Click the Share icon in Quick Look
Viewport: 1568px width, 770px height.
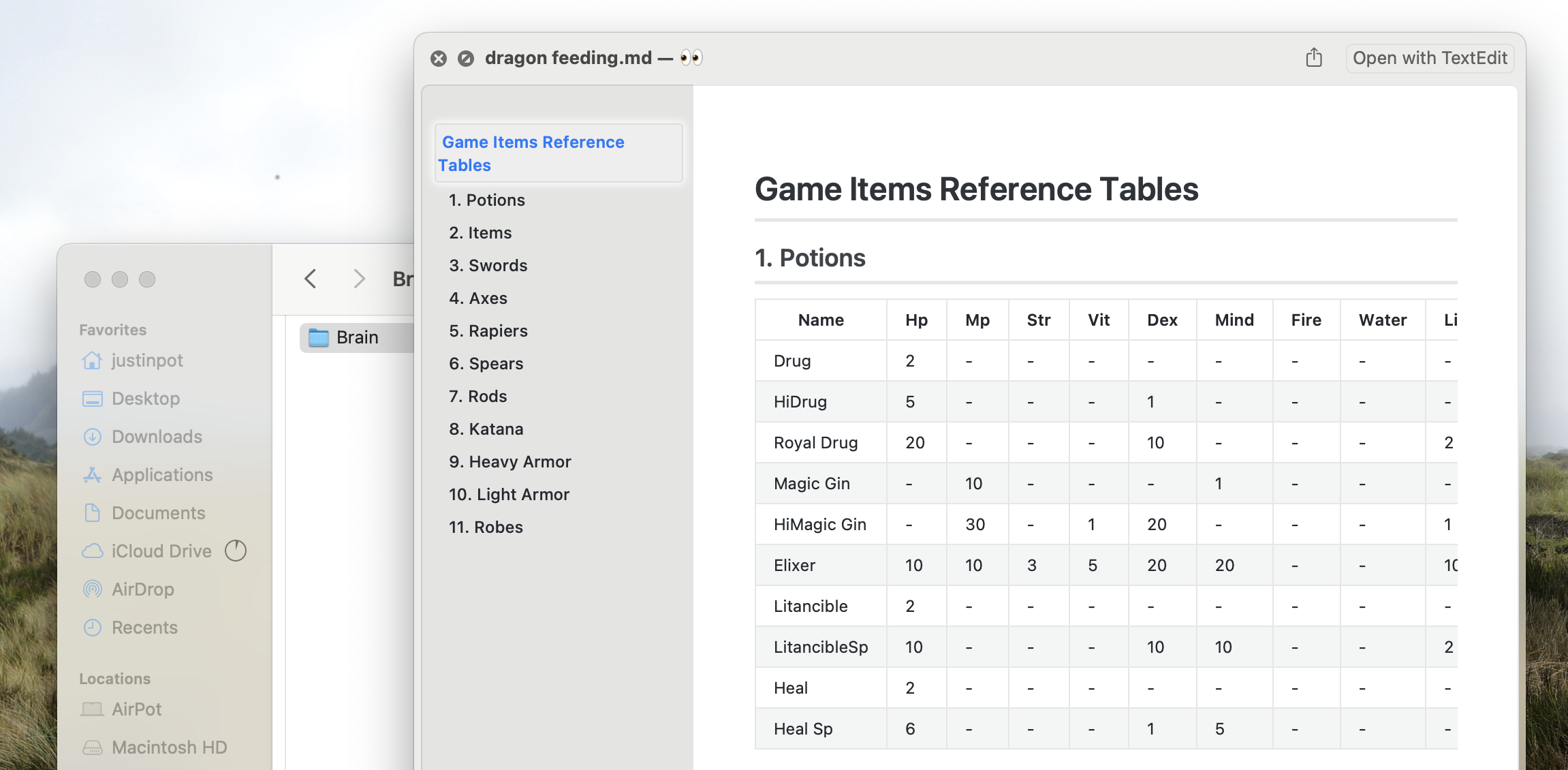point(1314,58)
